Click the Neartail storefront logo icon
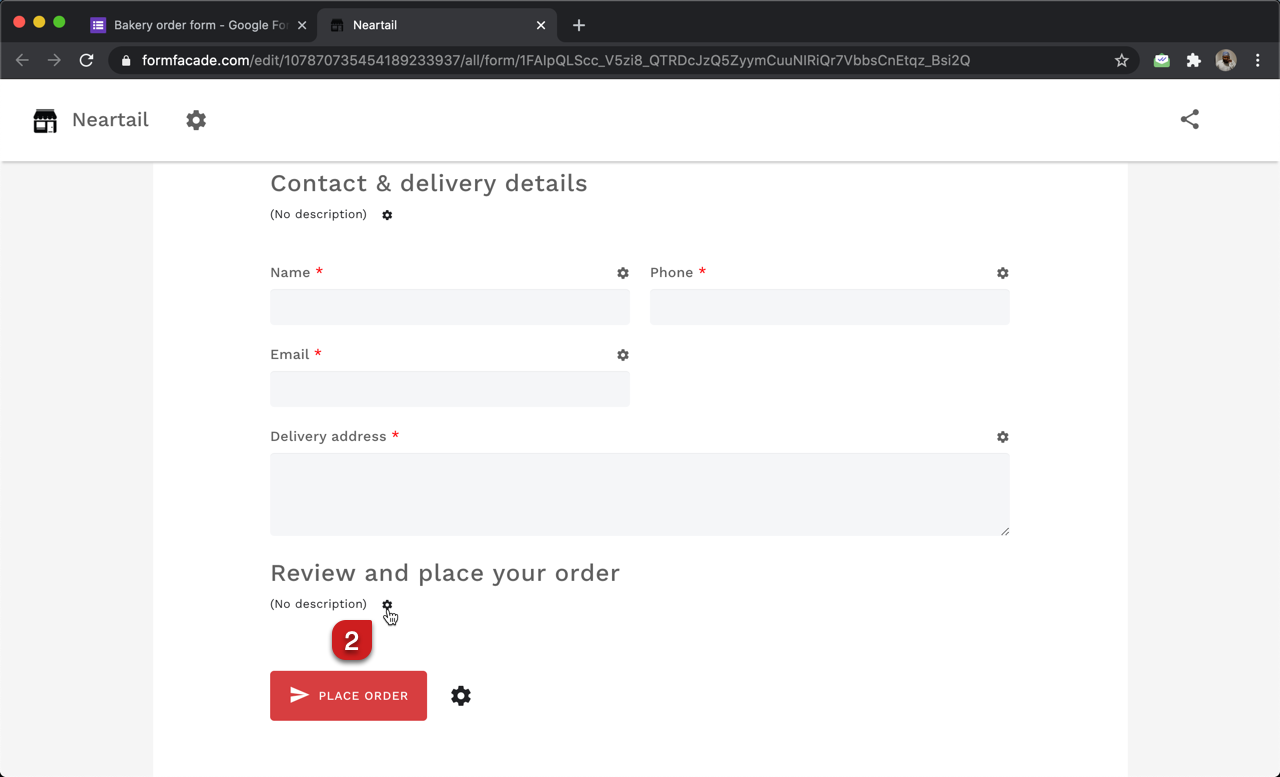 pos(44,120)
